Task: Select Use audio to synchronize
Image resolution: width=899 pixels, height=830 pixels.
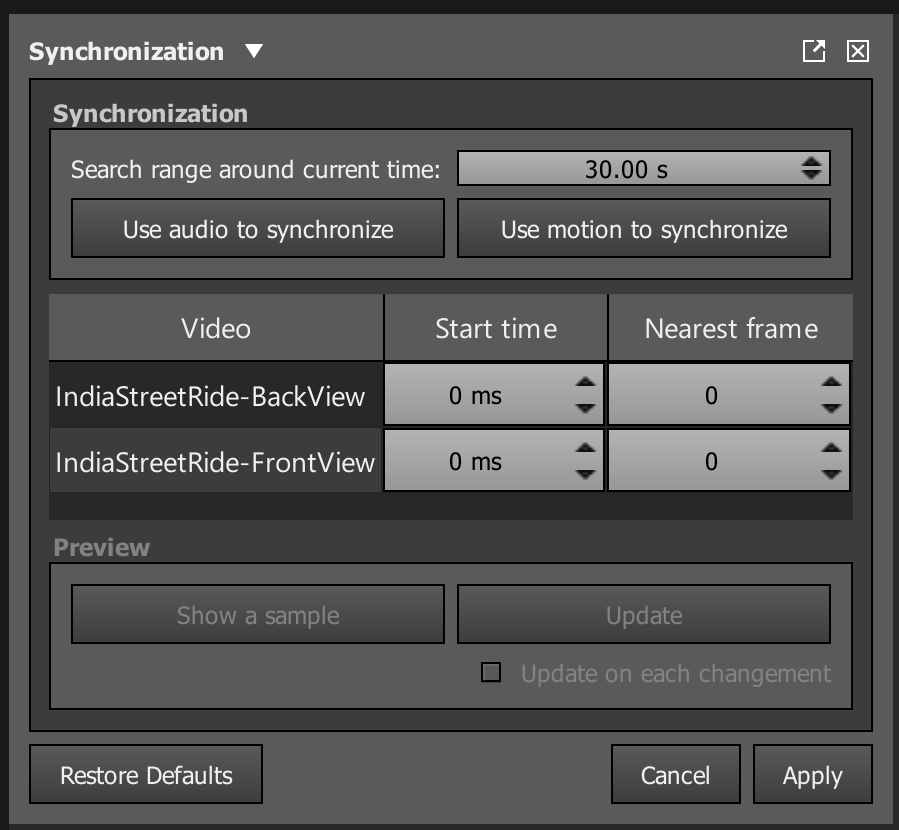Action: point(257,228)
